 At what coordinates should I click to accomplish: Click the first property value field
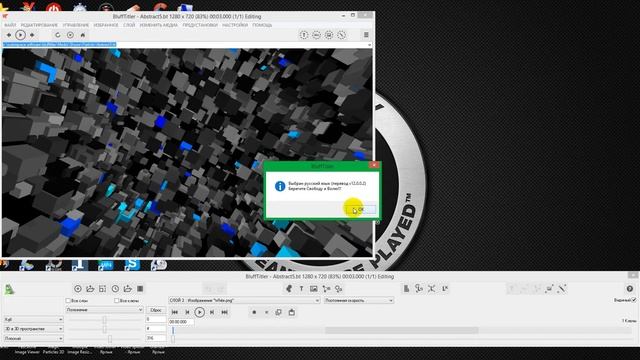[156, 320]
